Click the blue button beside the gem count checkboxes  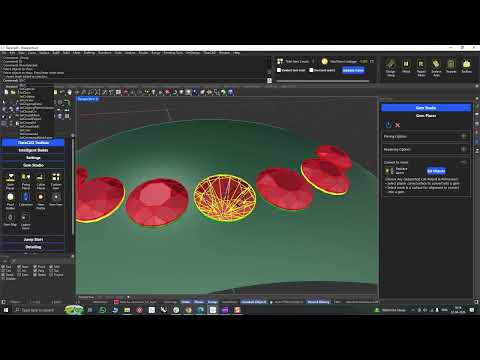click(x=353, y=70)
